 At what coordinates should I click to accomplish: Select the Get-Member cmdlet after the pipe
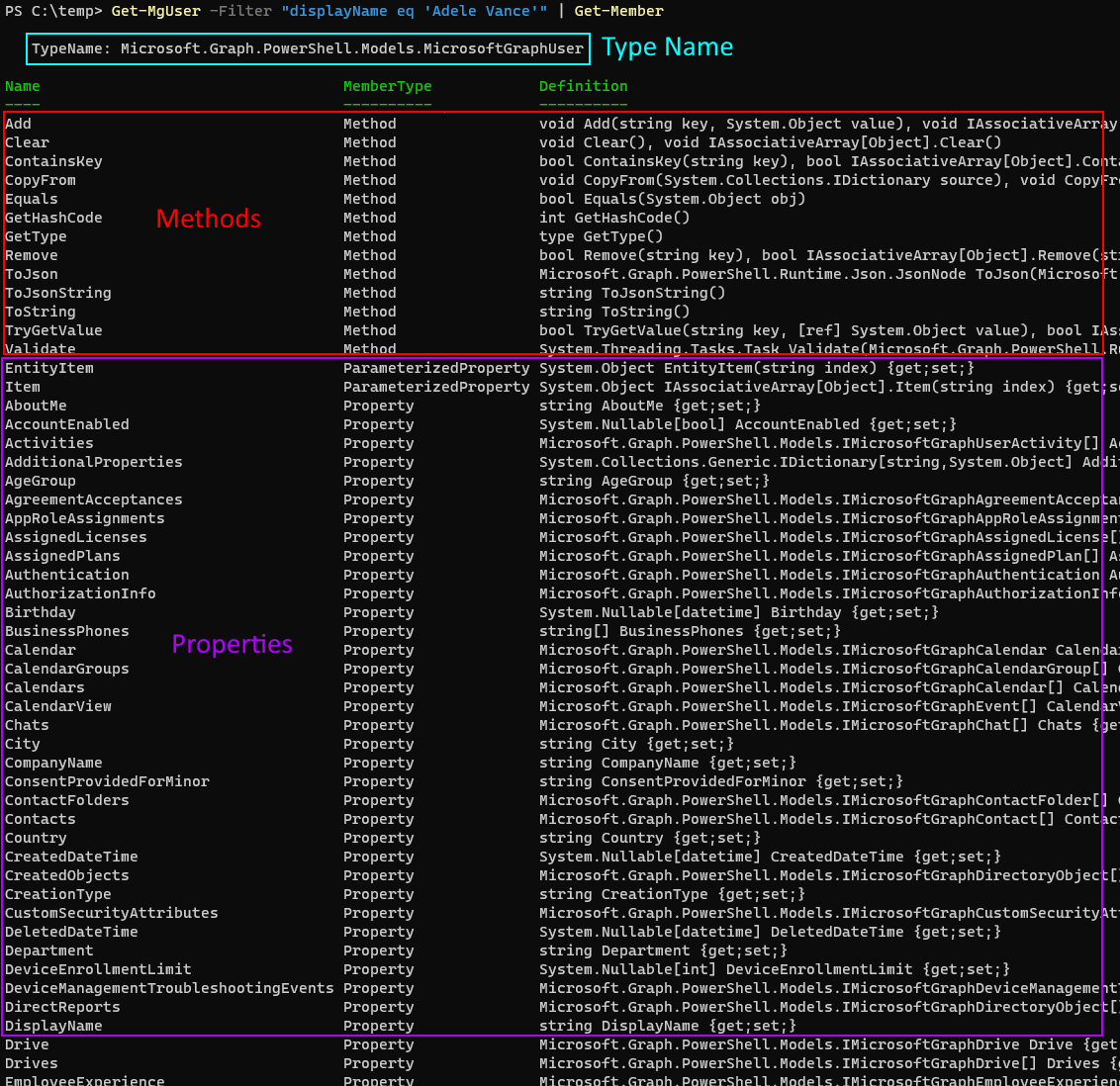click(618, 12)
